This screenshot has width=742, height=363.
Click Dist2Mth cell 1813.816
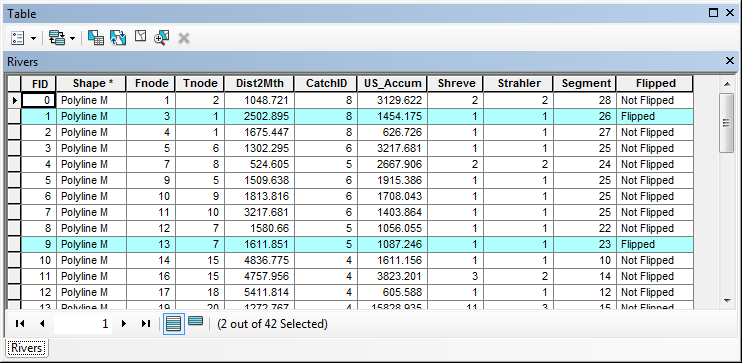pos(259,196)
